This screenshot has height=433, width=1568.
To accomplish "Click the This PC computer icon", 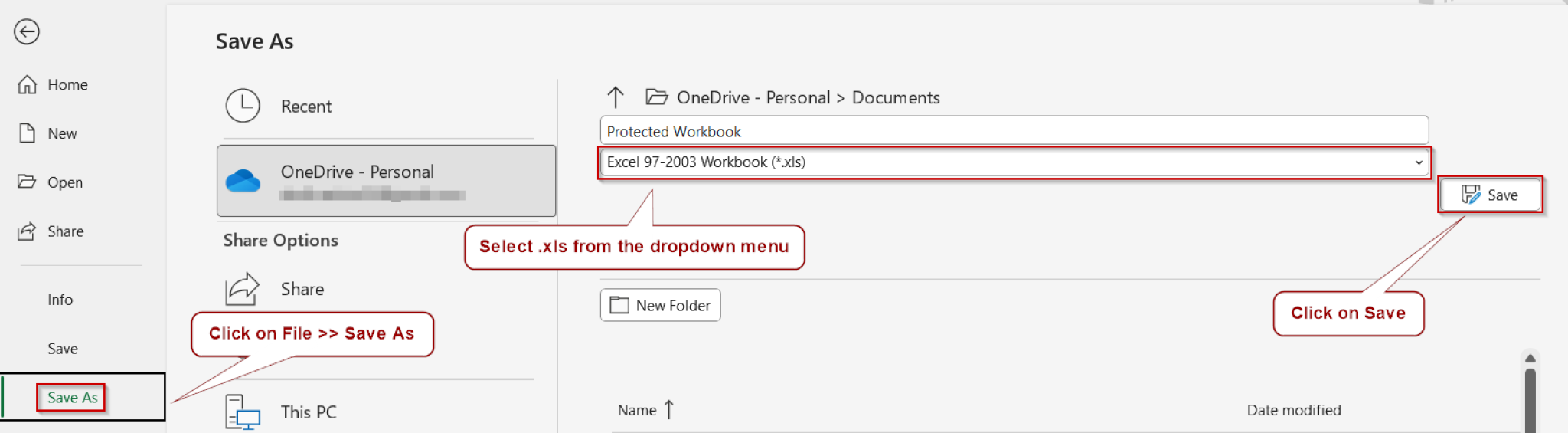I will pyautogui.click(x=243, y=412).
